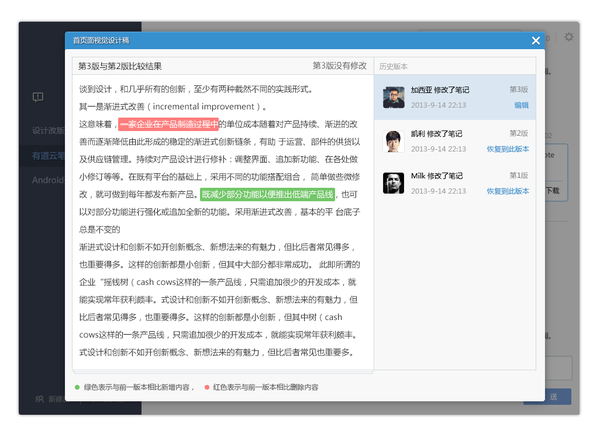The image size is (600, 437).
Task: Click the 第1版 version label
Action: pos(518,175)
